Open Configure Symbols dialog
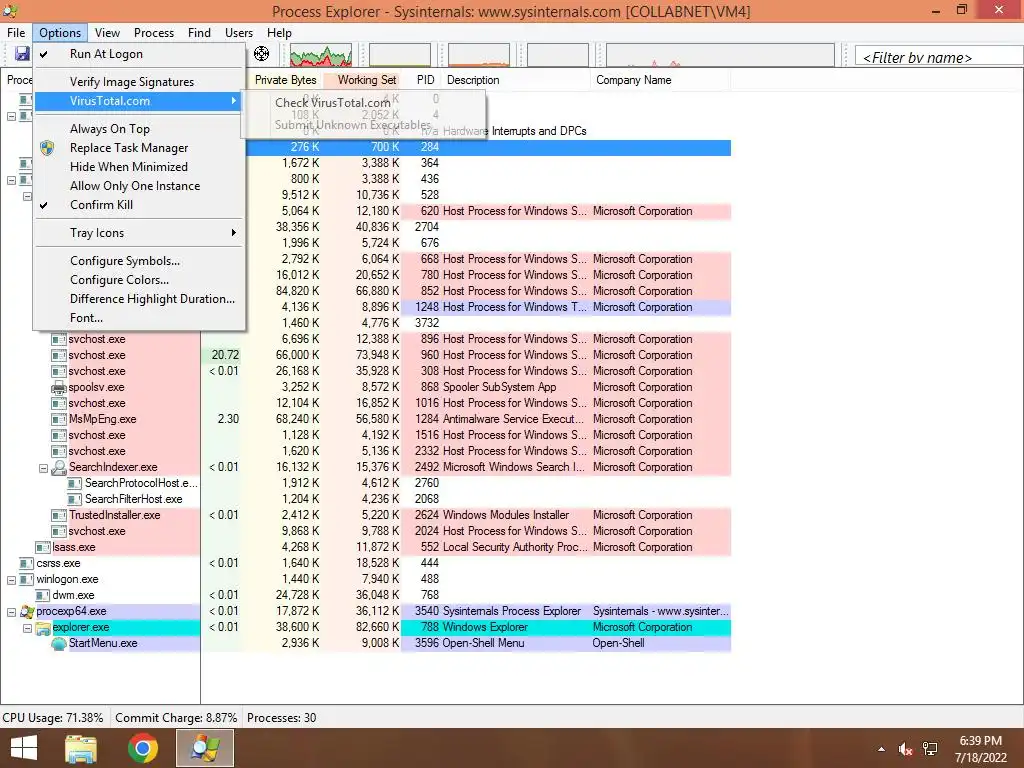Screen dimensions: 1024x768 pyautogui.click(x=138, y=261)
